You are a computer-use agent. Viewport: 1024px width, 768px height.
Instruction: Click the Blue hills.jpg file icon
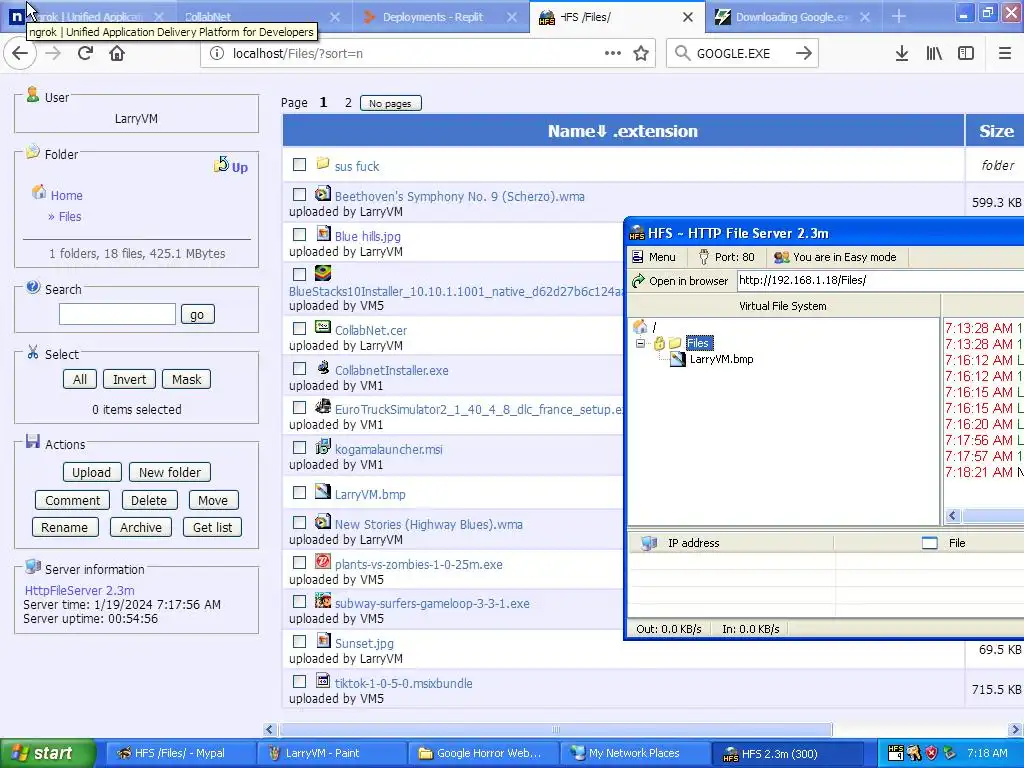click(323, 234)
